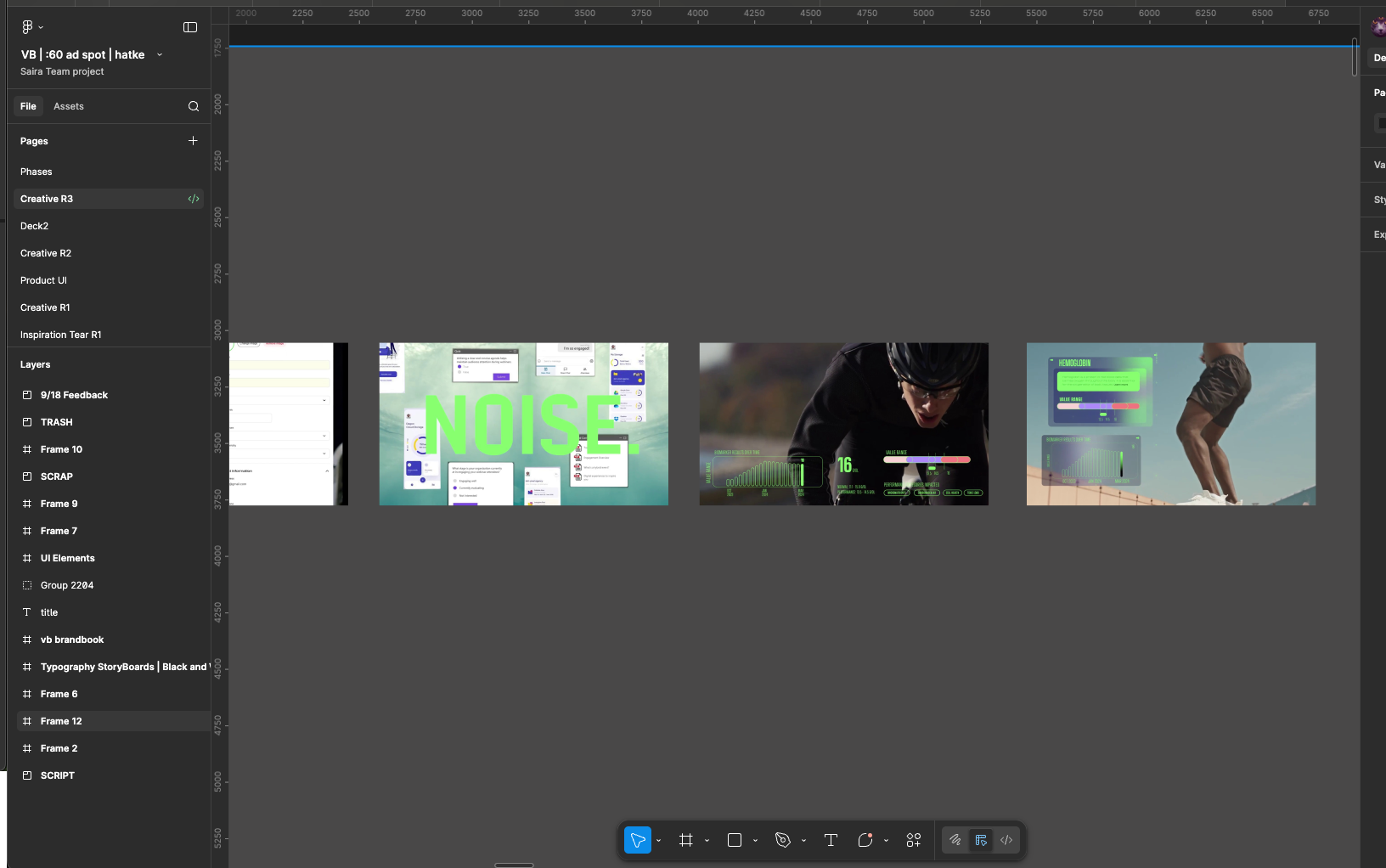Collapse the Pages section header
The width and height of the screenshot is (1386, 868).
tap(34, 141)
